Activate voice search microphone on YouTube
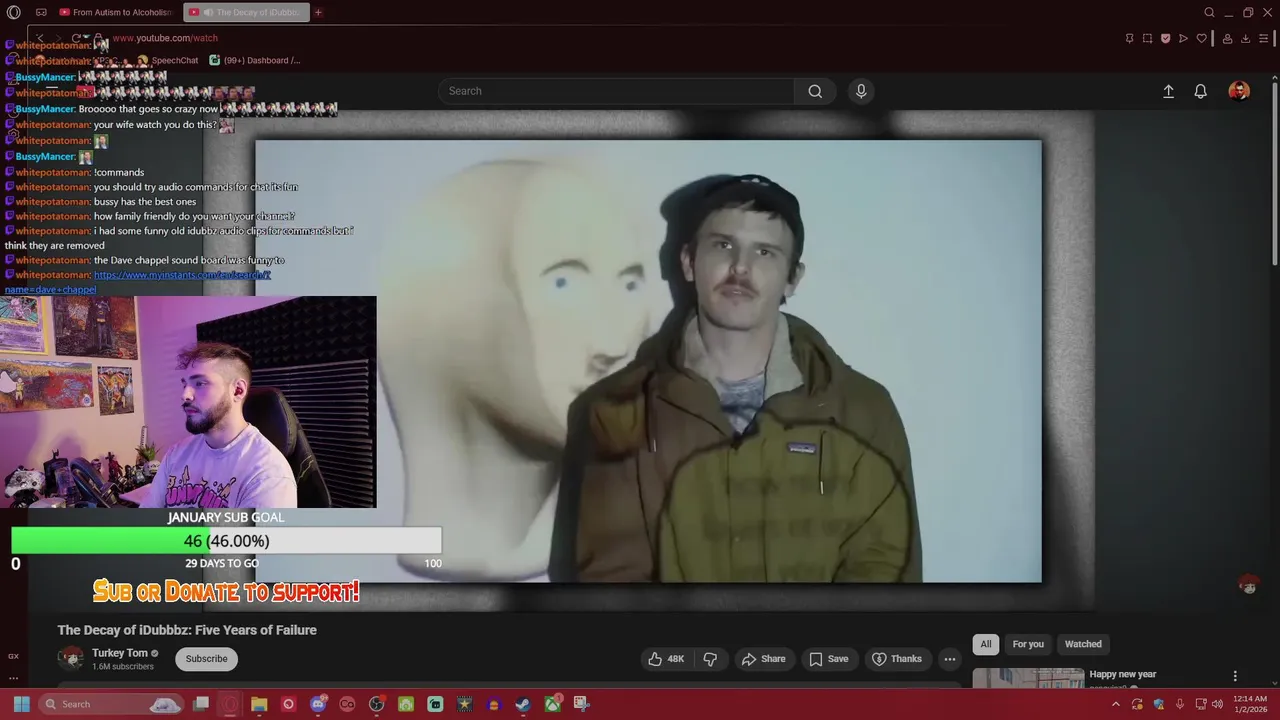Viewport: 1280px width, 720px height. [x=861, y=91]
